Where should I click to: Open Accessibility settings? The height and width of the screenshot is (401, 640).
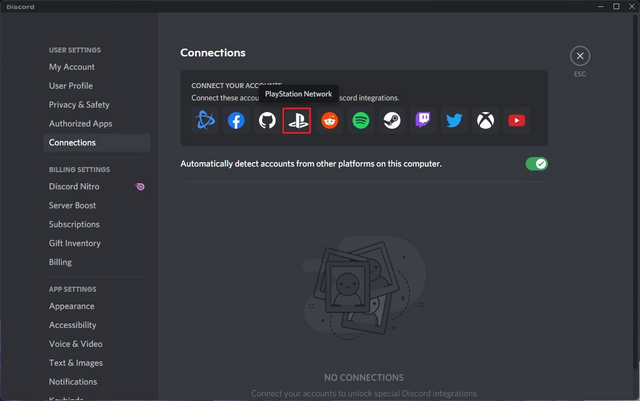pyautogui.click(x=97, y=325)
